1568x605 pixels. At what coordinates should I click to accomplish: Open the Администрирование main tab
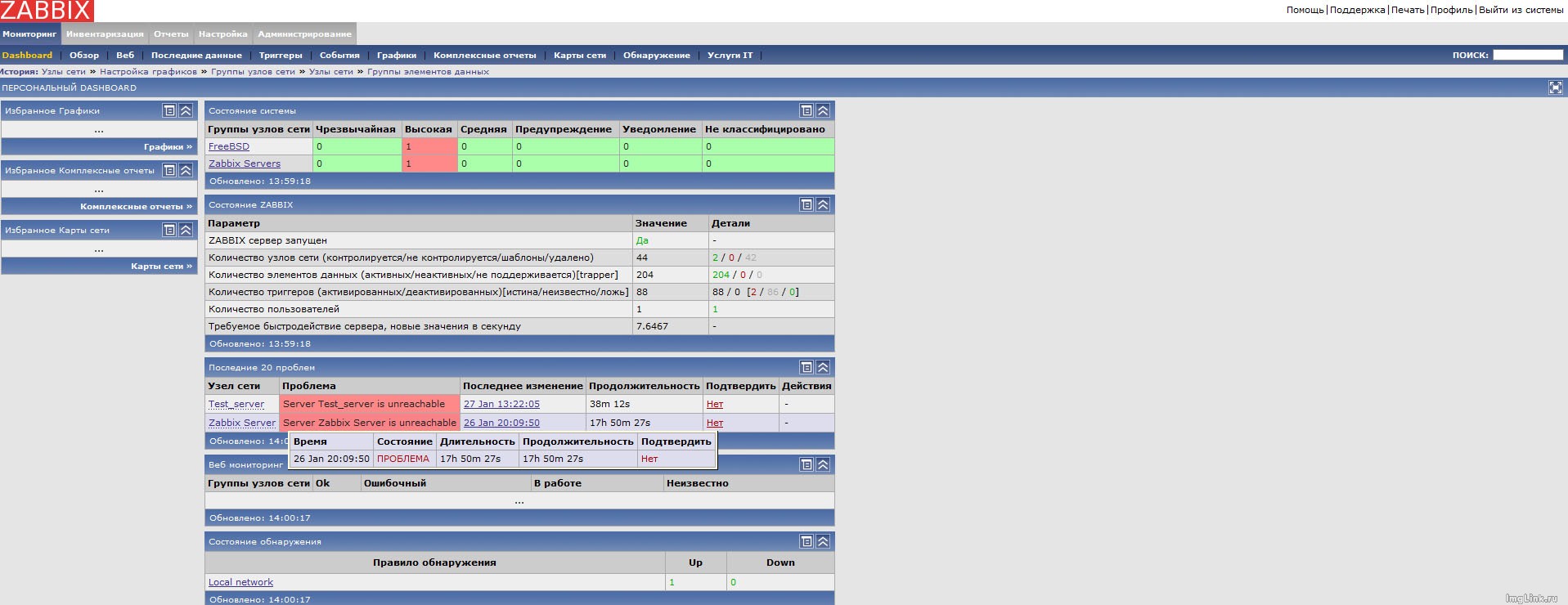click(x=304, y=34)
